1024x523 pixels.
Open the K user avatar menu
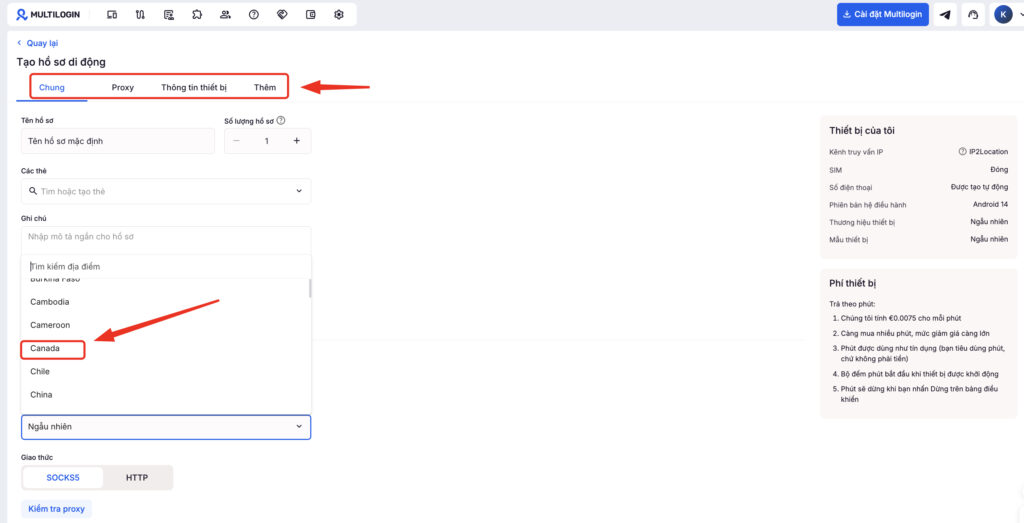1002,14
